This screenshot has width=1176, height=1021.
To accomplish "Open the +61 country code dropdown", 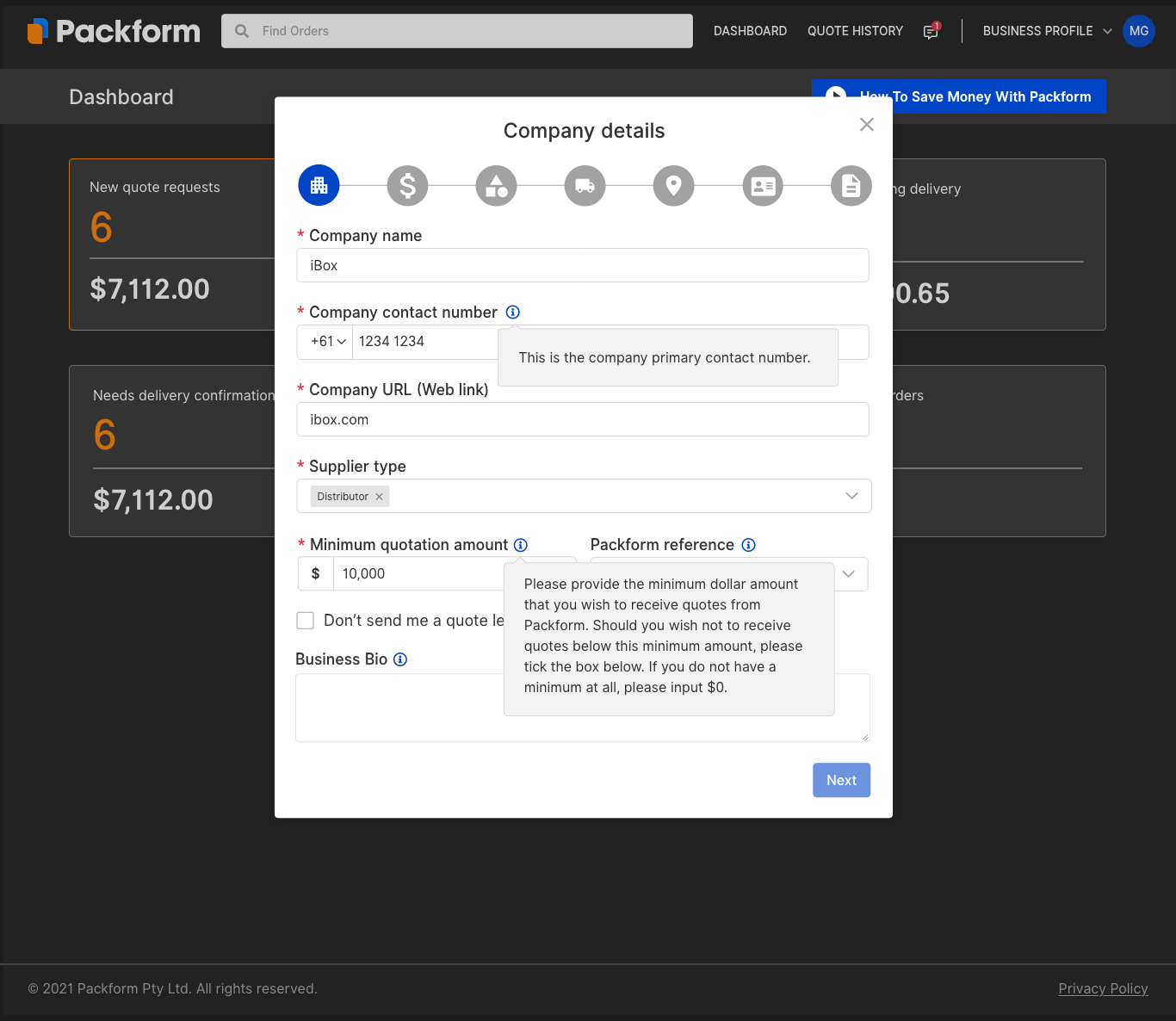I will 328,342.
